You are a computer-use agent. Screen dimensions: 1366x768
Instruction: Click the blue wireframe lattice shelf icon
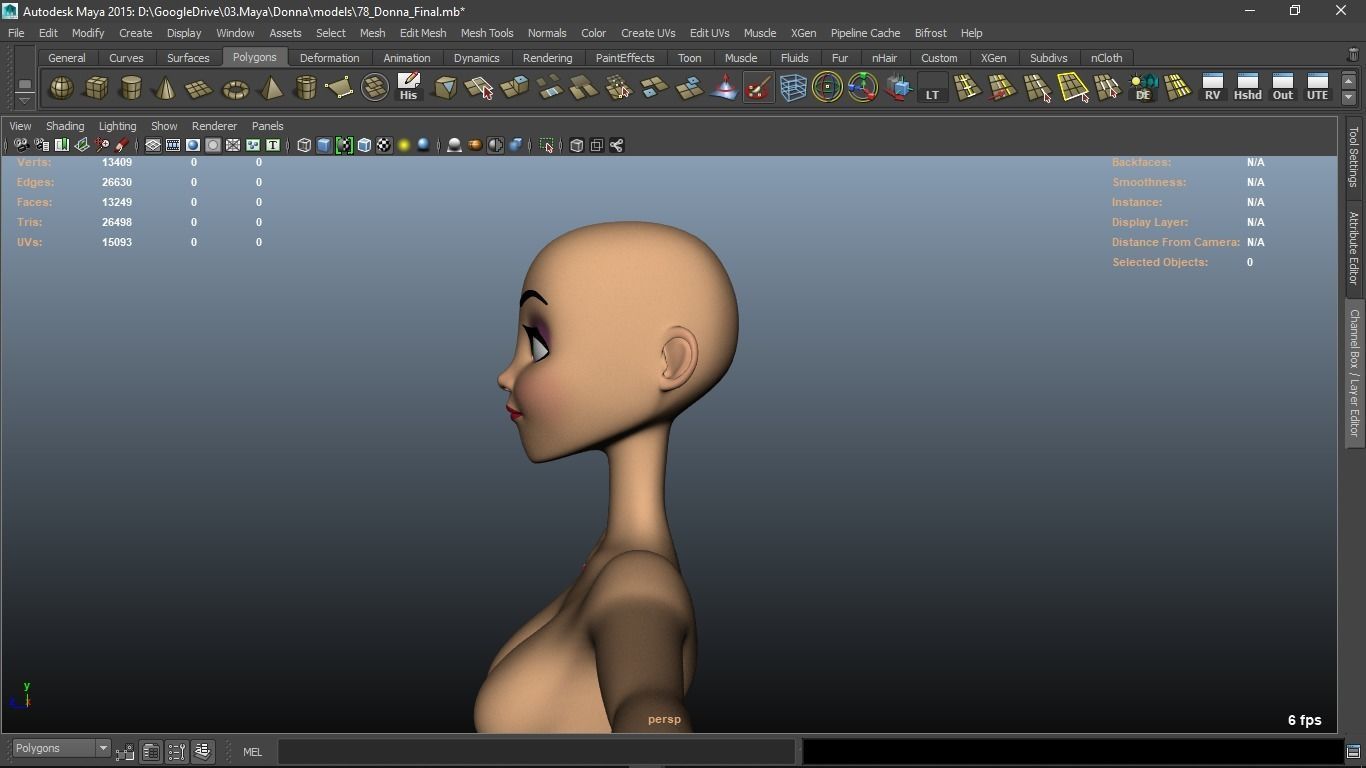(793, 88)
